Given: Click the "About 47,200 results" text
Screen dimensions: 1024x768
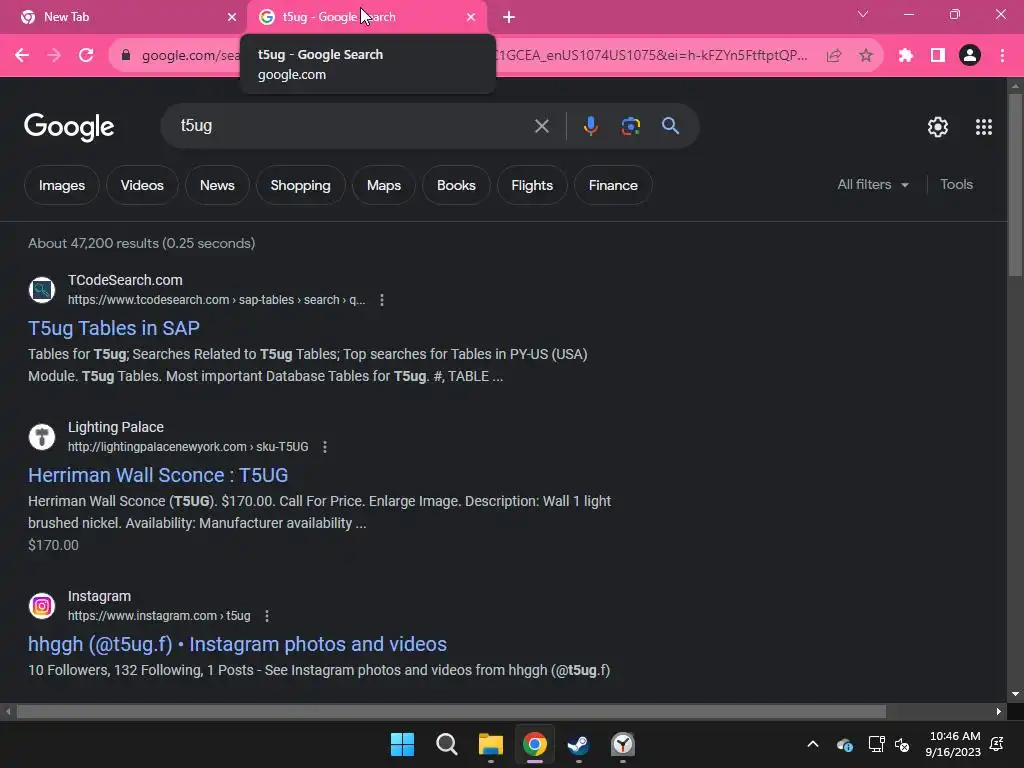Looking at the screenshot, I should pos(142,243).
